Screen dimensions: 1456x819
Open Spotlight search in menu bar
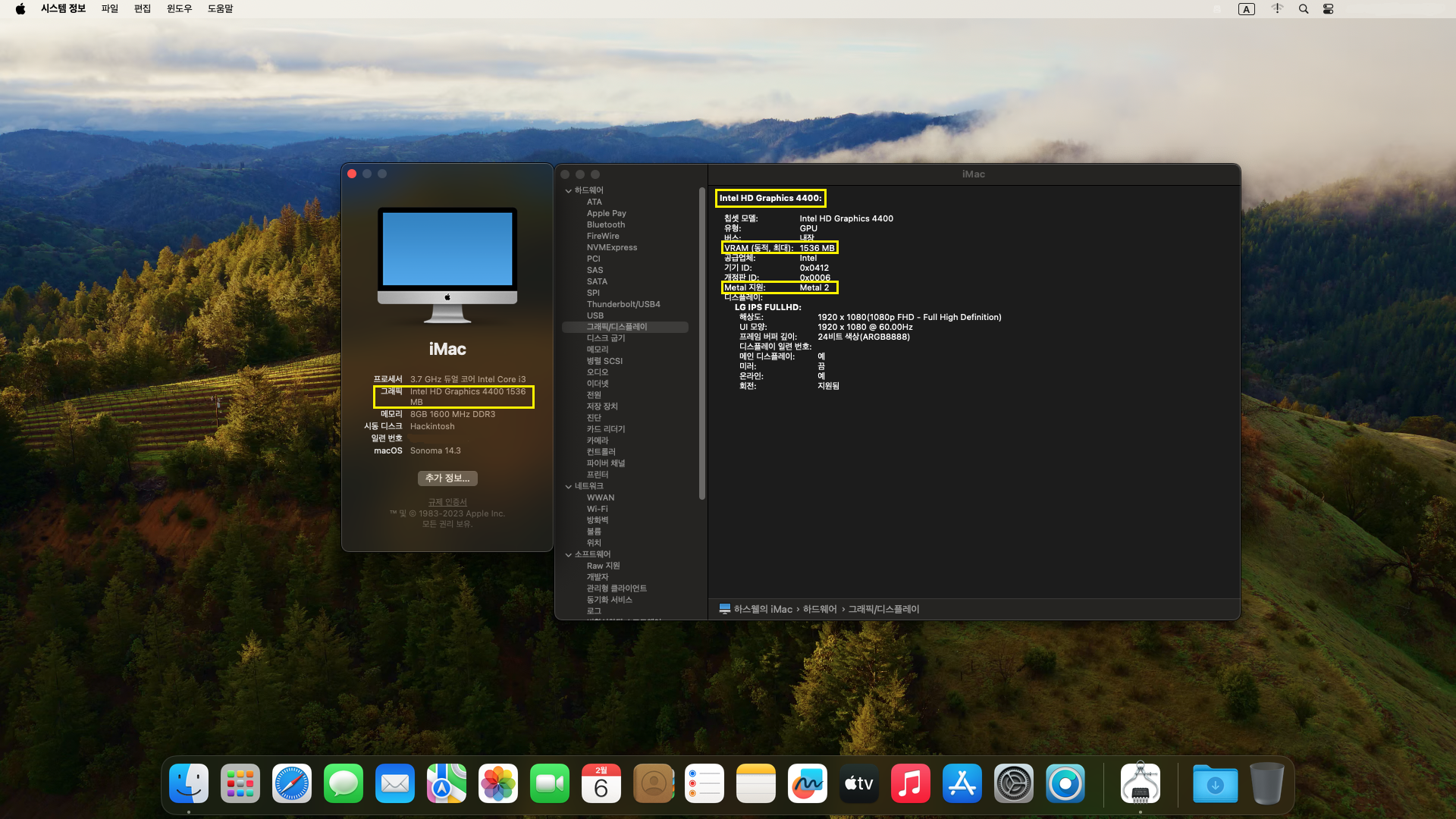1304,9
